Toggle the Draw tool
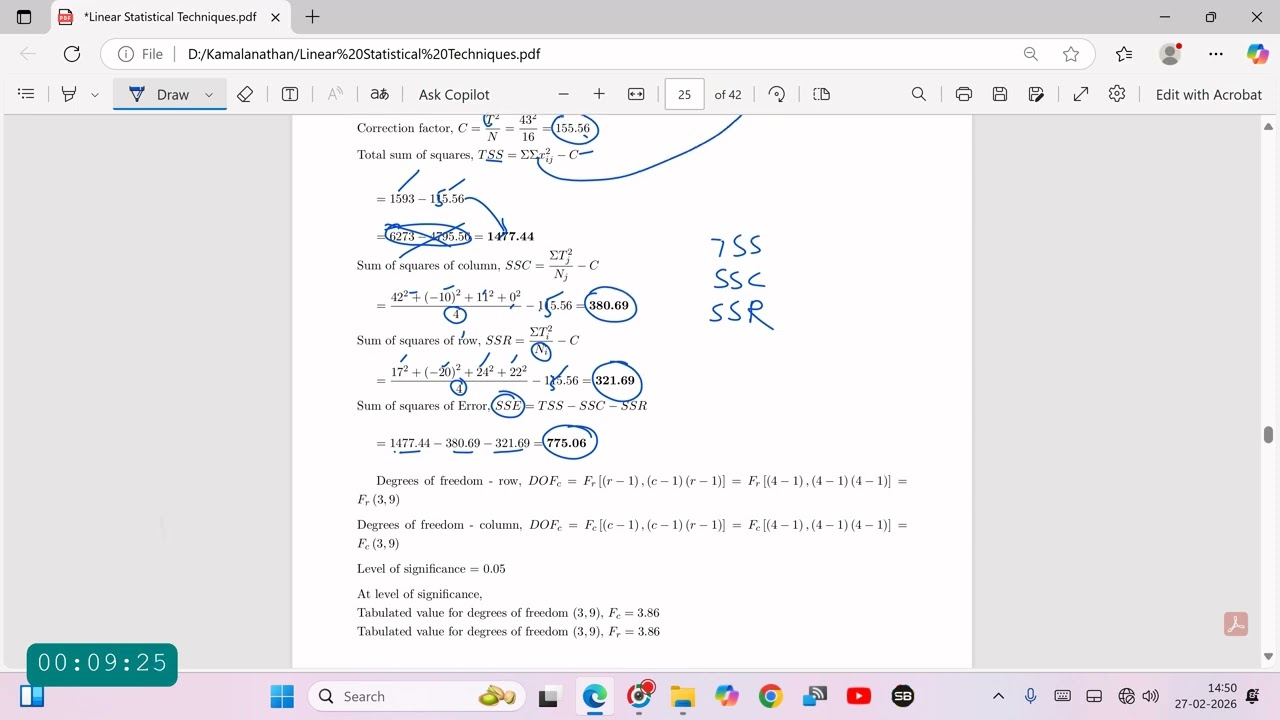This screenshot has height=720, width=1280. click(x=160, y=94)
